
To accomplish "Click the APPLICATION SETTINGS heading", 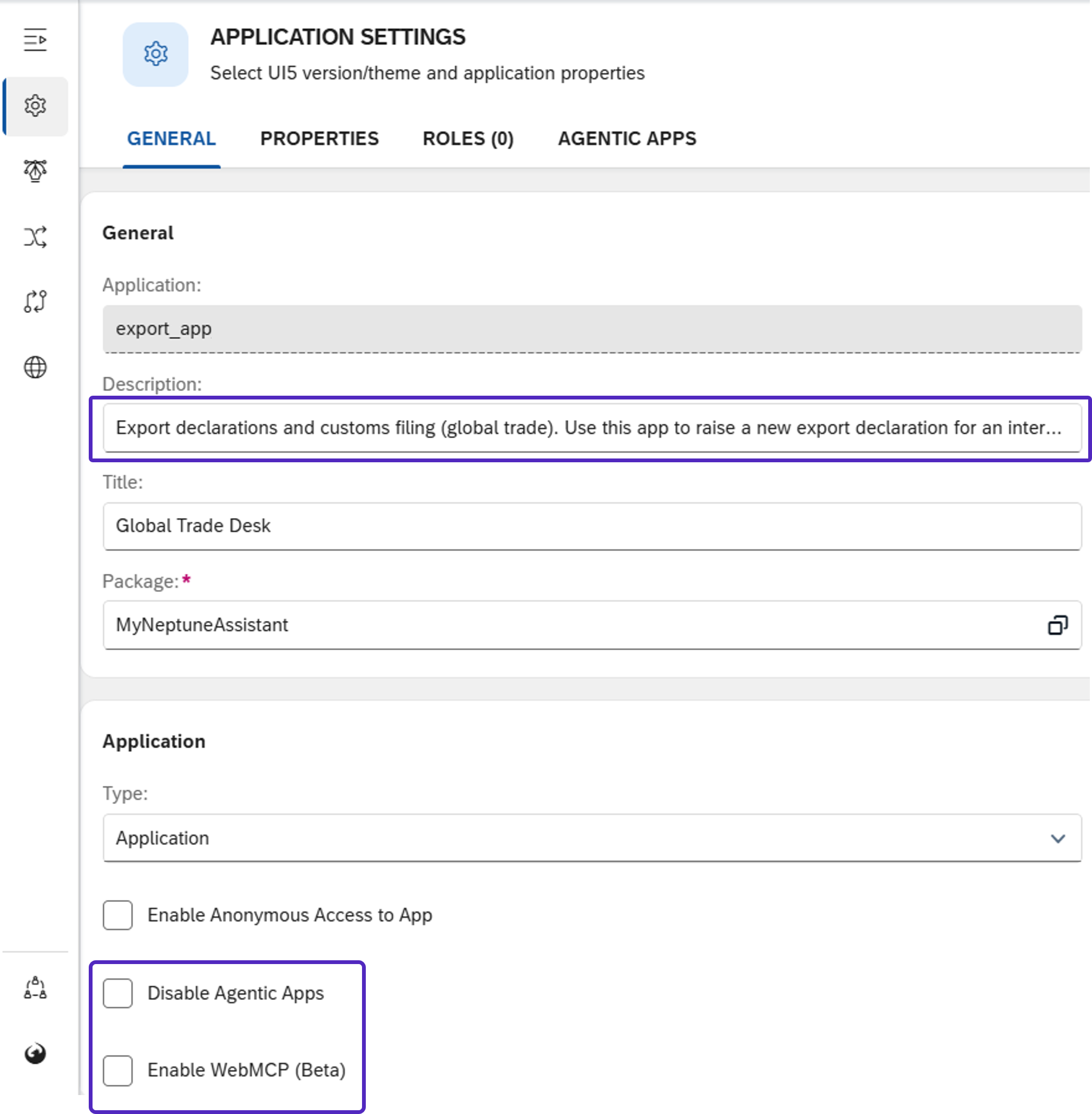I will [x=338, y=37].
